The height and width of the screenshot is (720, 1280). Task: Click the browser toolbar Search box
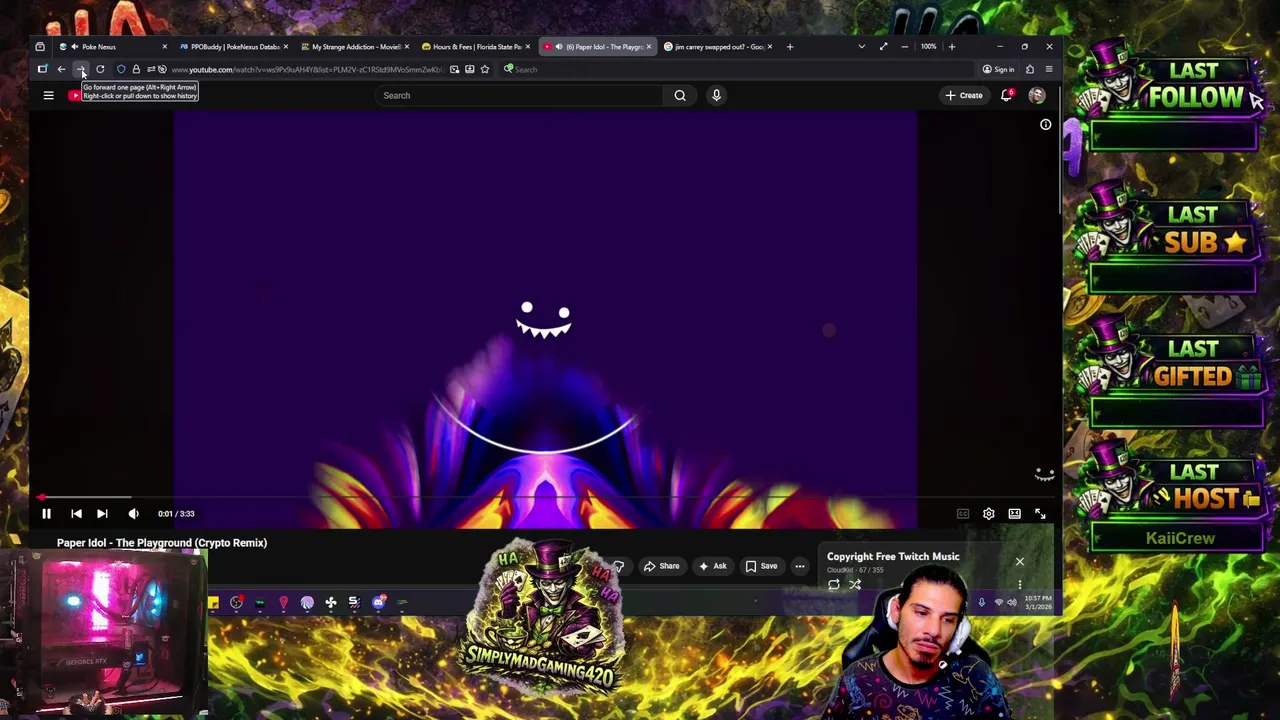735,70
